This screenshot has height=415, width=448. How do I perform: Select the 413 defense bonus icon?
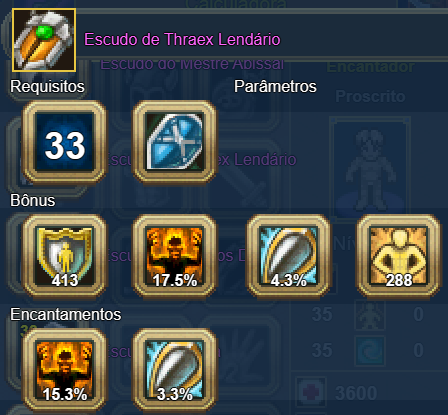coord(65,256)
